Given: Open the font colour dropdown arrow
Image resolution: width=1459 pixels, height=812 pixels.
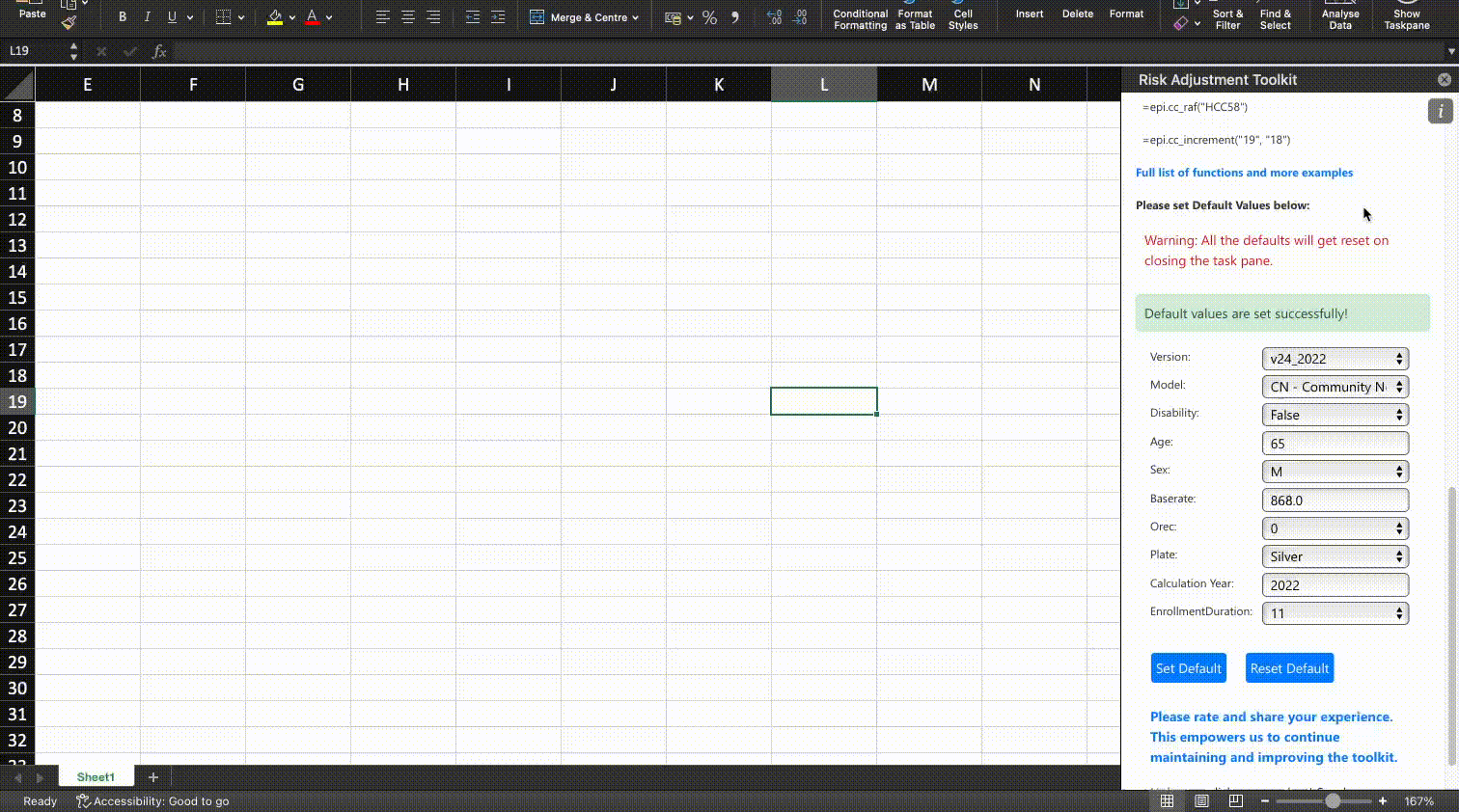Looking at the screenshot, I should (329, 17).
